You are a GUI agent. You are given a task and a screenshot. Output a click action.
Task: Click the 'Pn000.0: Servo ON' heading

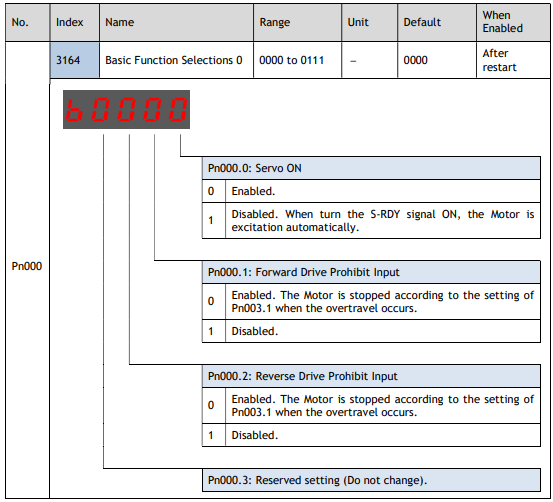[x=371, y=168]
